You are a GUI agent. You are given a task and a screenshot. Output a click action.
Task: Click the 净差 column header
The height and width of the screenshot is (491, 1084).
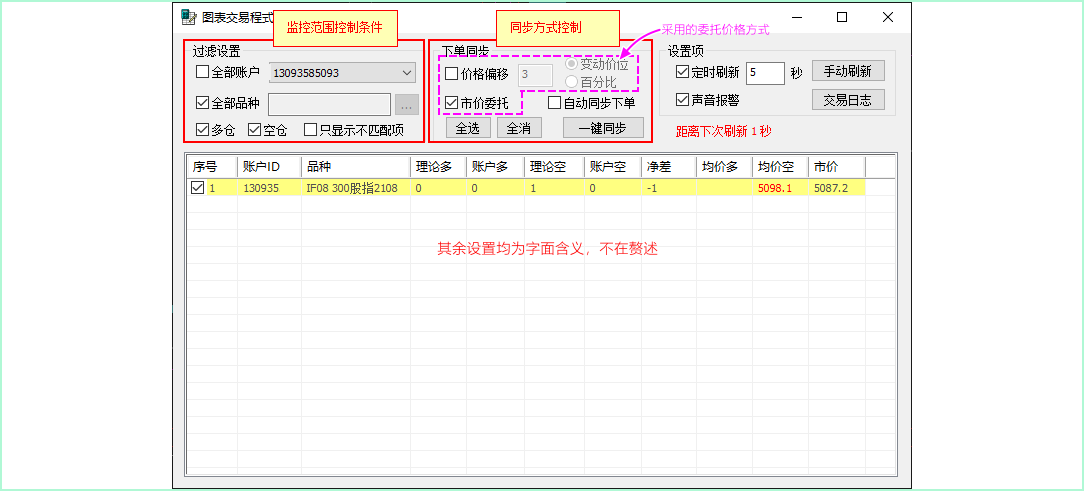pos(669,167)
